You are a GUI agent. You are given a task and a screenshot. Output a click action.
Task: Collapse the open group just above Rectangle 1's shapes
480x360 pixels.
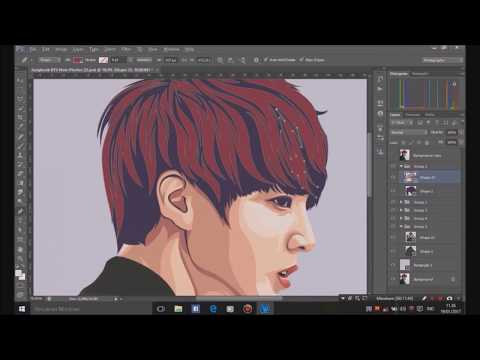click(401, 226)
